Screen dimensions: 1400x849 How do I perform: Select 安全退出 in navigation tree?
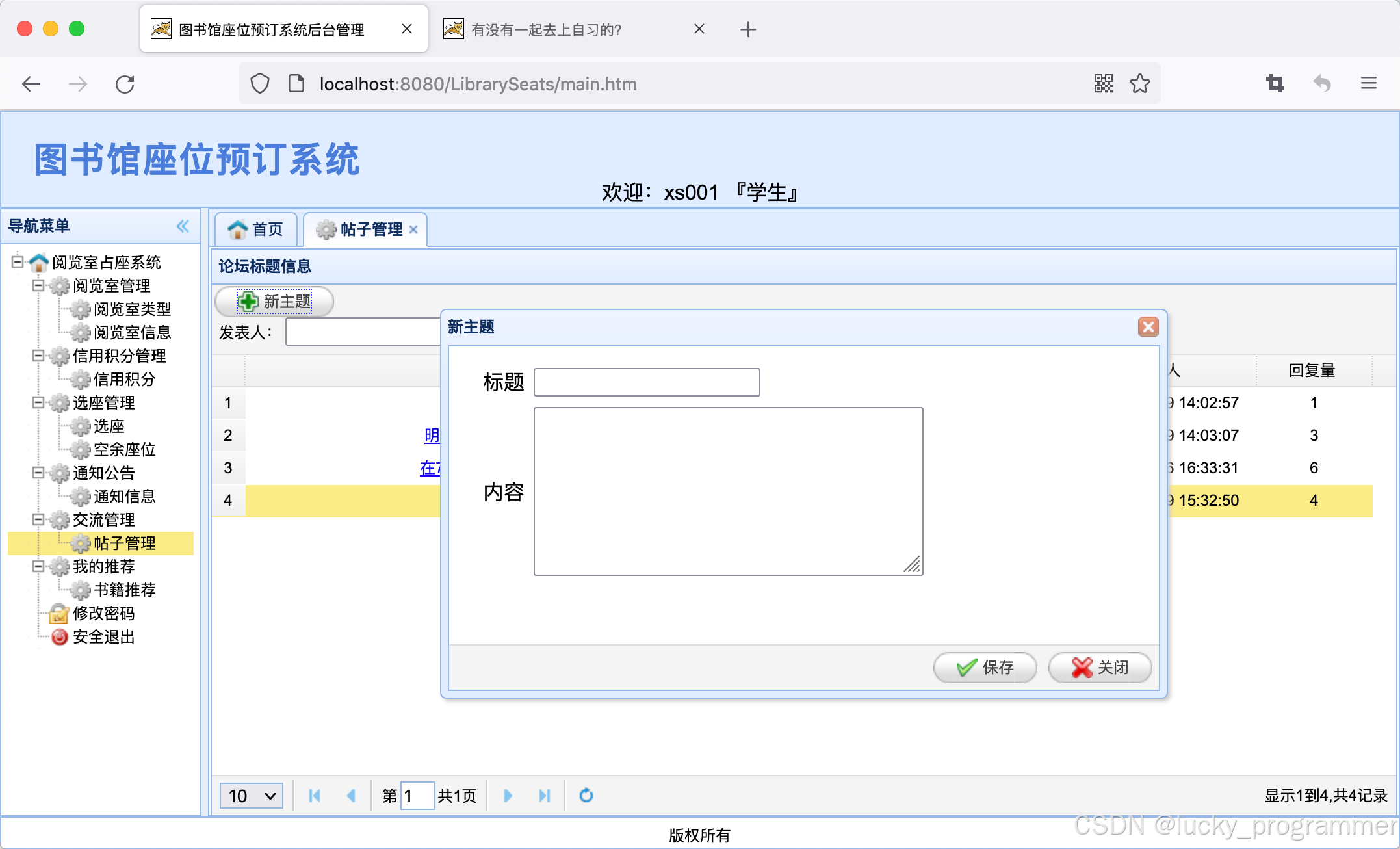tap(103, 636)
